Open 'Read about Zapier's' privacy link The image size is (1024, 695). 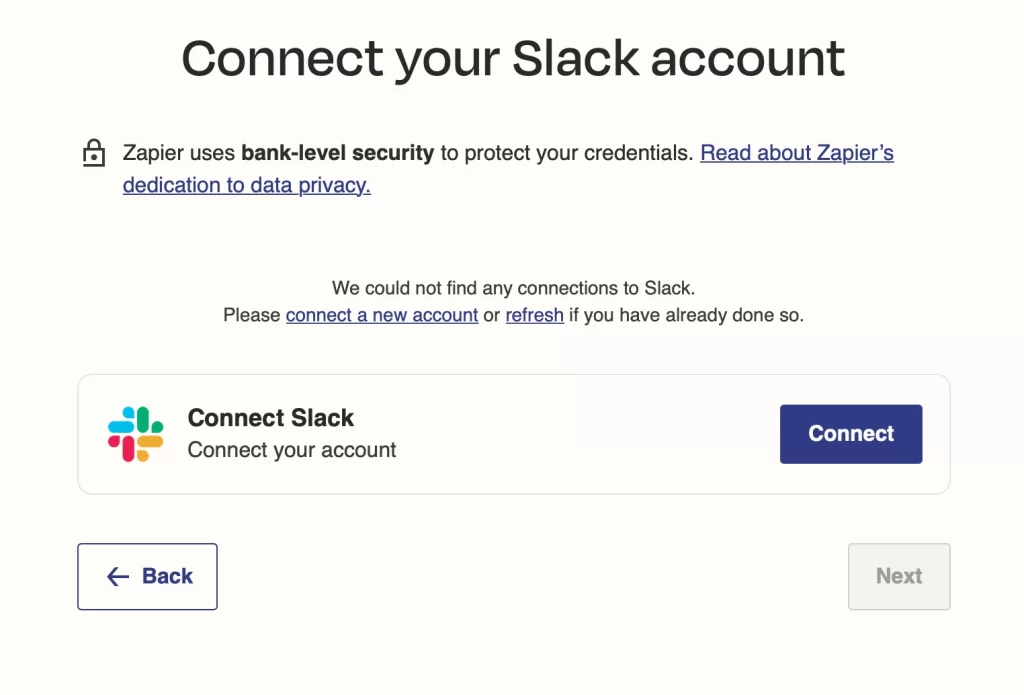797,153
